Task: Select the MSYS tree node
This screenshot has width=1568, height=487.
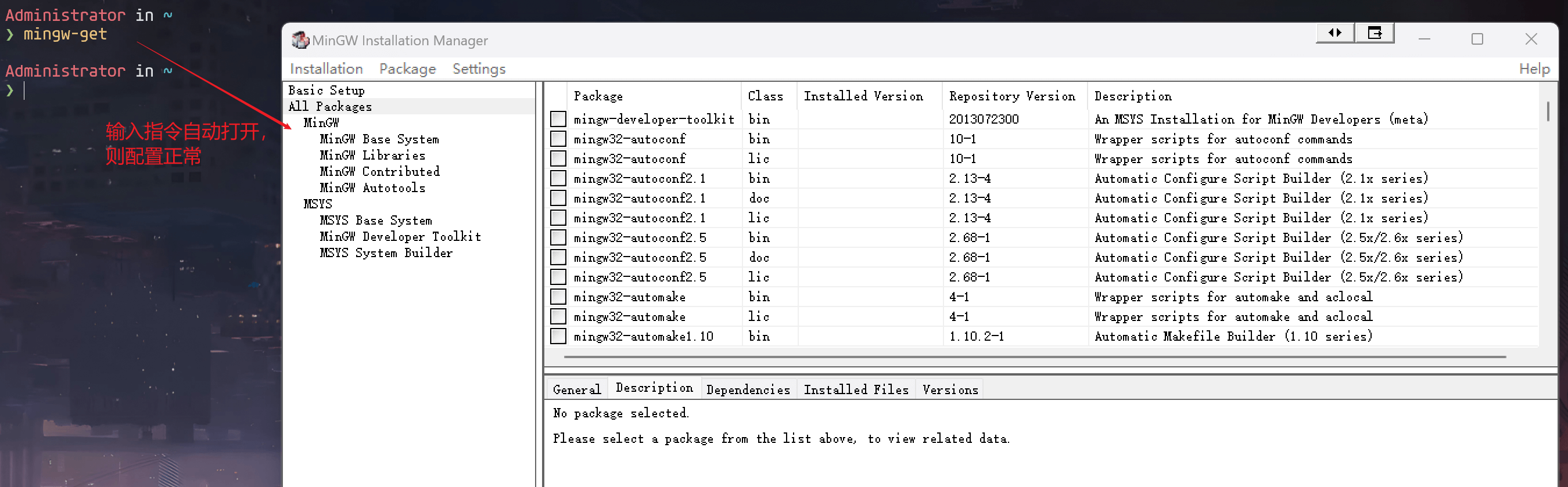Action: point(318,204)
